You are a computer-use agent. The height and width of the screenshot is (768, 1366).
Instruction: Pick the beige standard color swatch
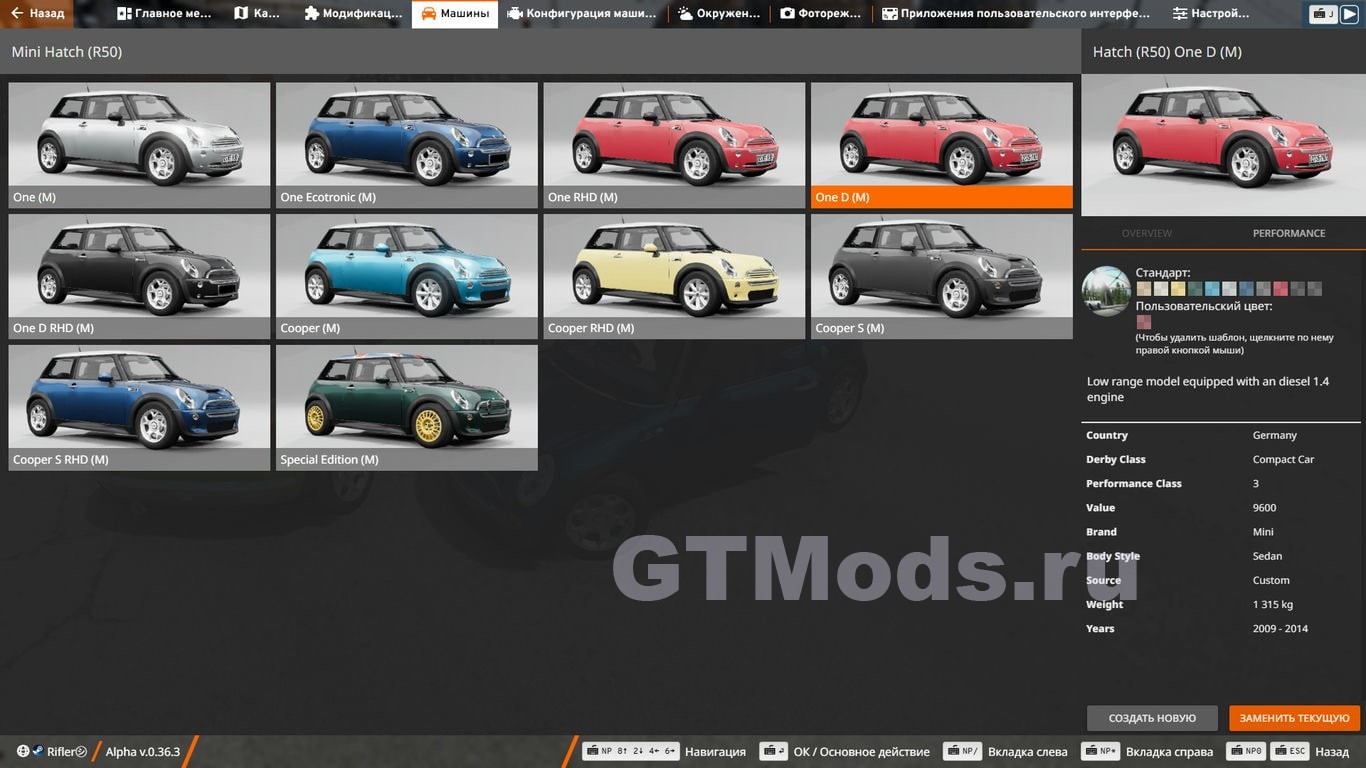(x=1143, y=289)
